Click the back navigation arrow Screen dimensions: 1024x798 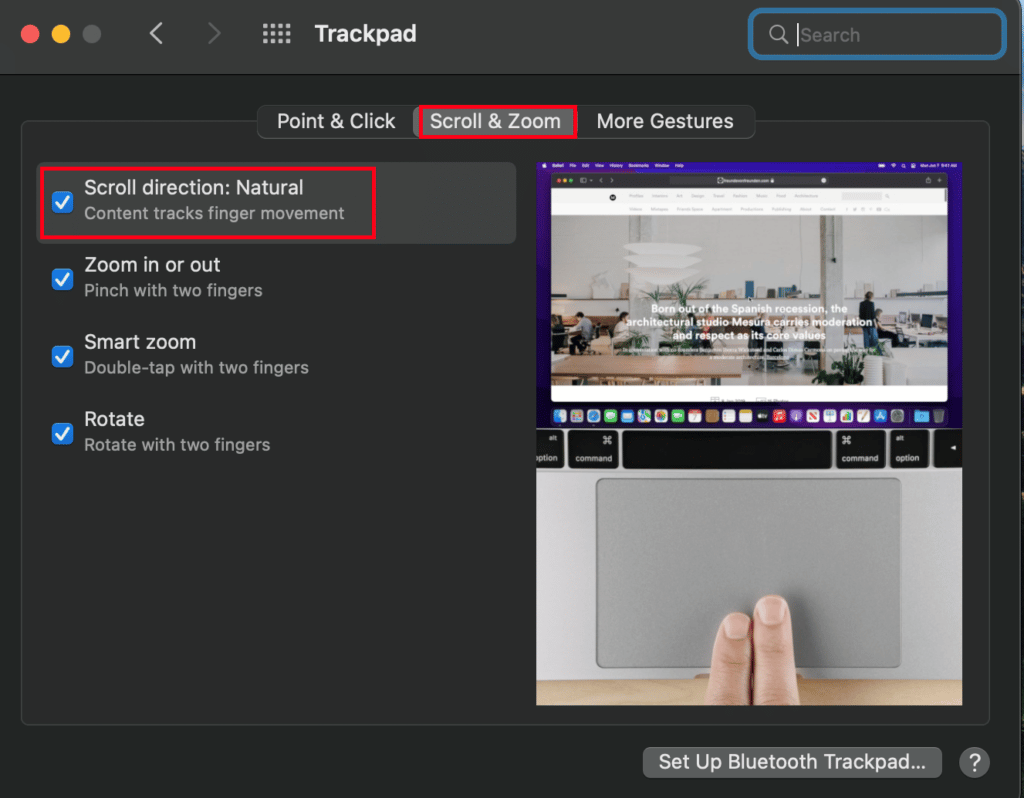(157, 32)
